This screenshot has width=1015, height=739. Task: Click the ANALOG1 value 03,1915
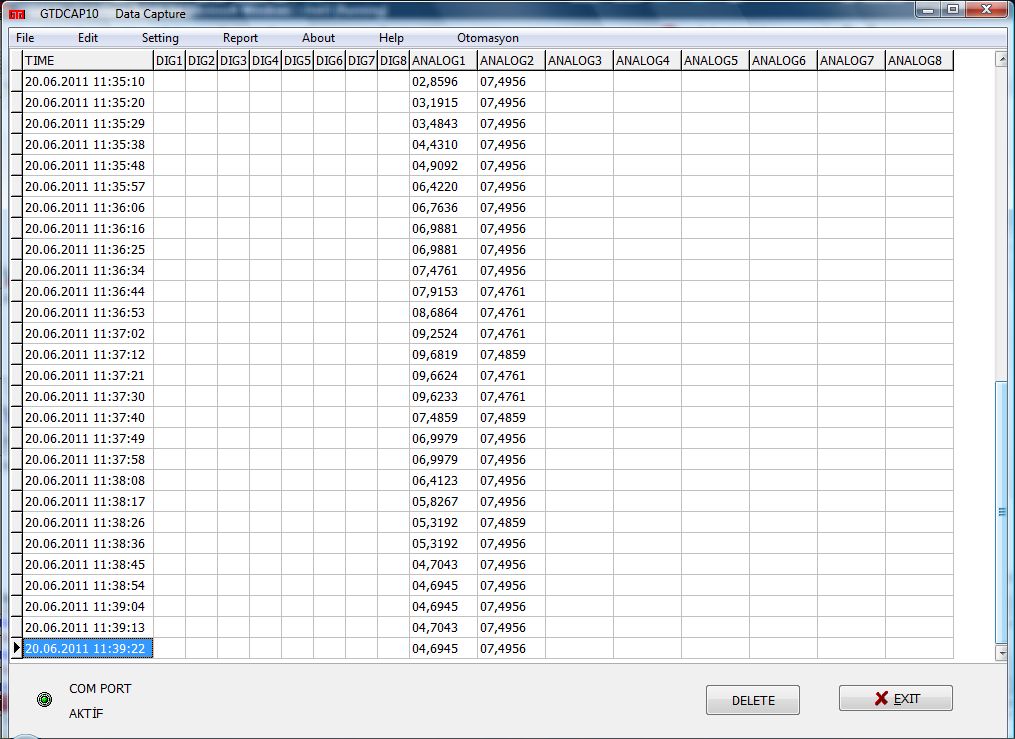[x=443, y=102]
